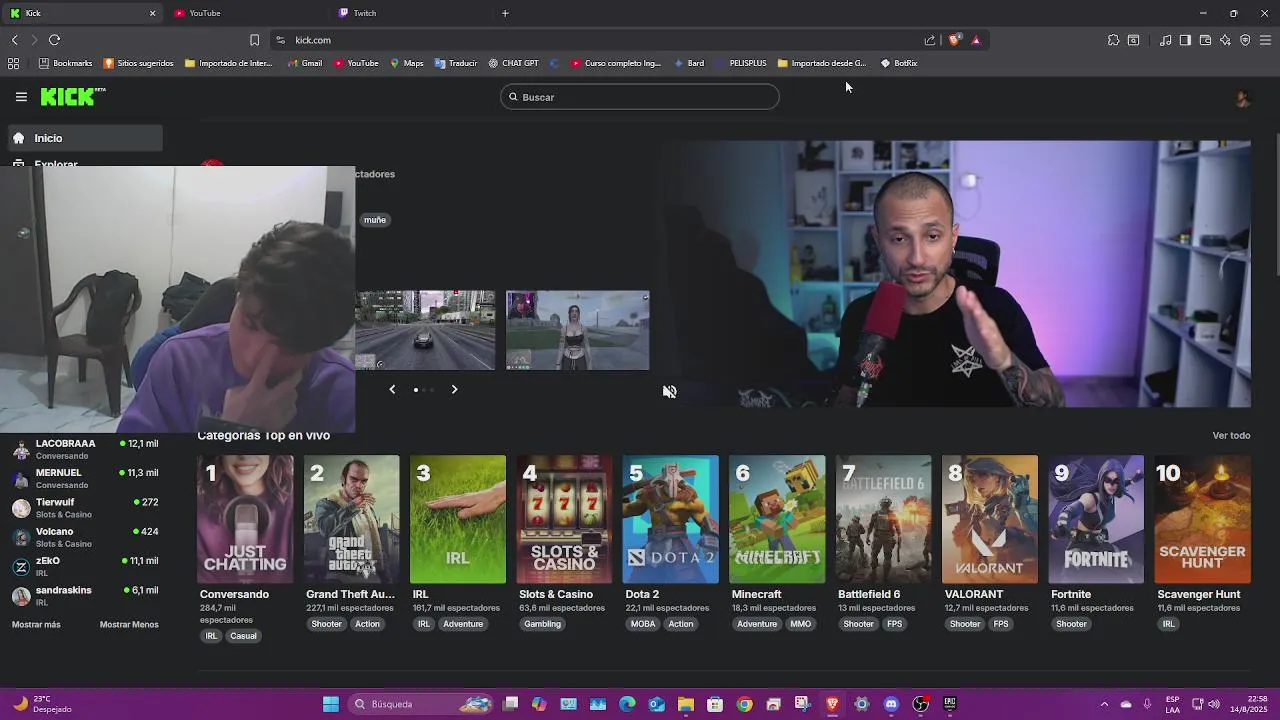
Task: Close the Kick tab
Action: point(152,13)
